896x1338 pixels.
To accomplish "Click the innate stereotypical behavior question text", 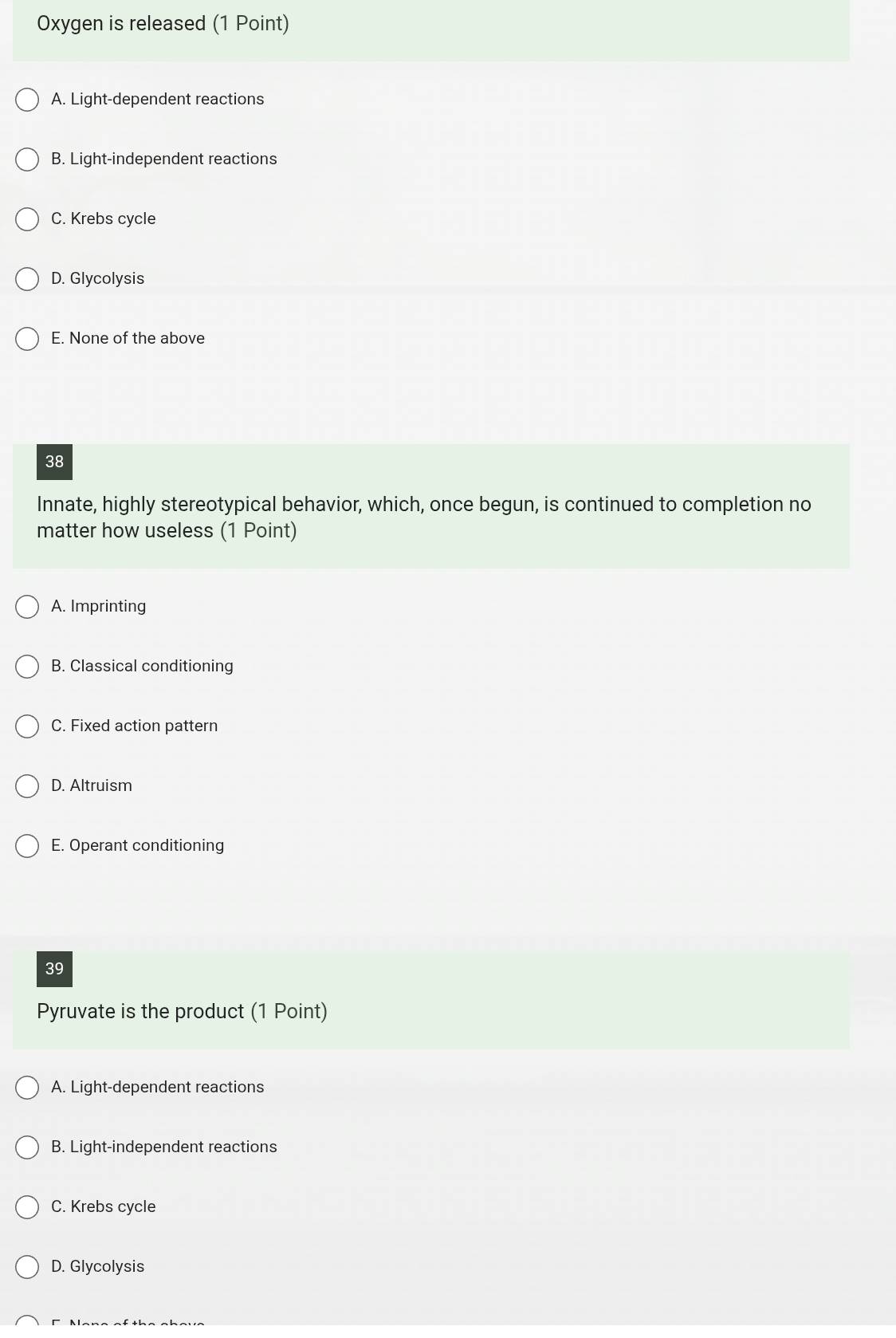I will coord(424,517).
